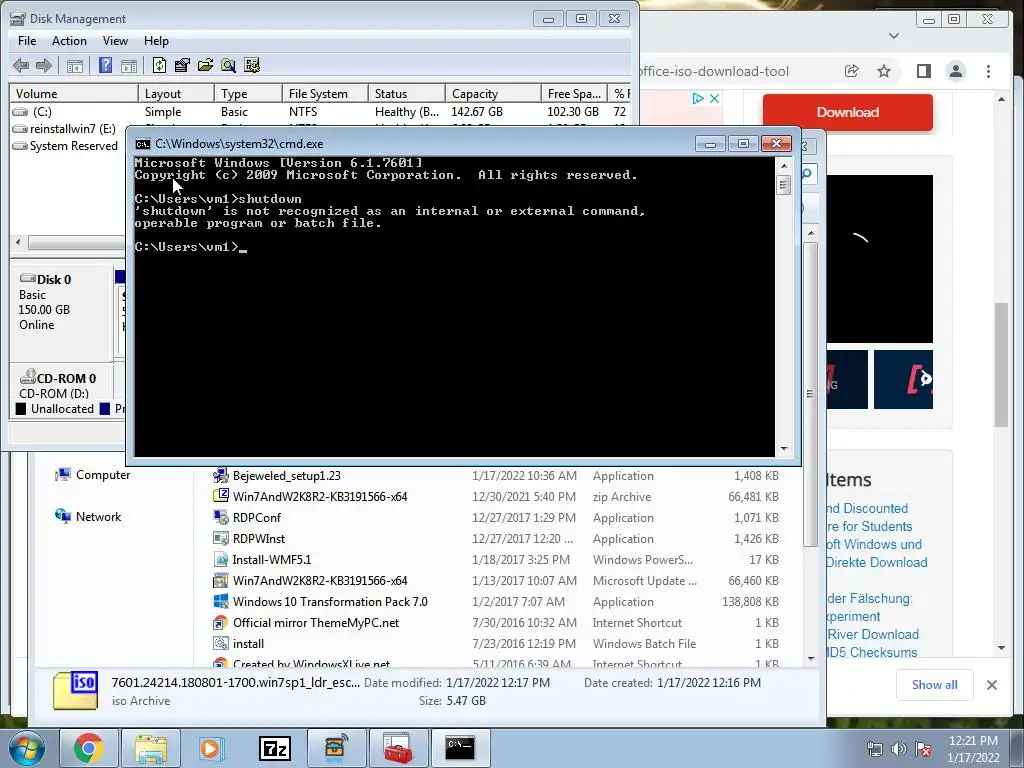Click the blue Primary partition legend swatch
The width and height of the screenshot is (1024, 768).
[x=104, y=409]
